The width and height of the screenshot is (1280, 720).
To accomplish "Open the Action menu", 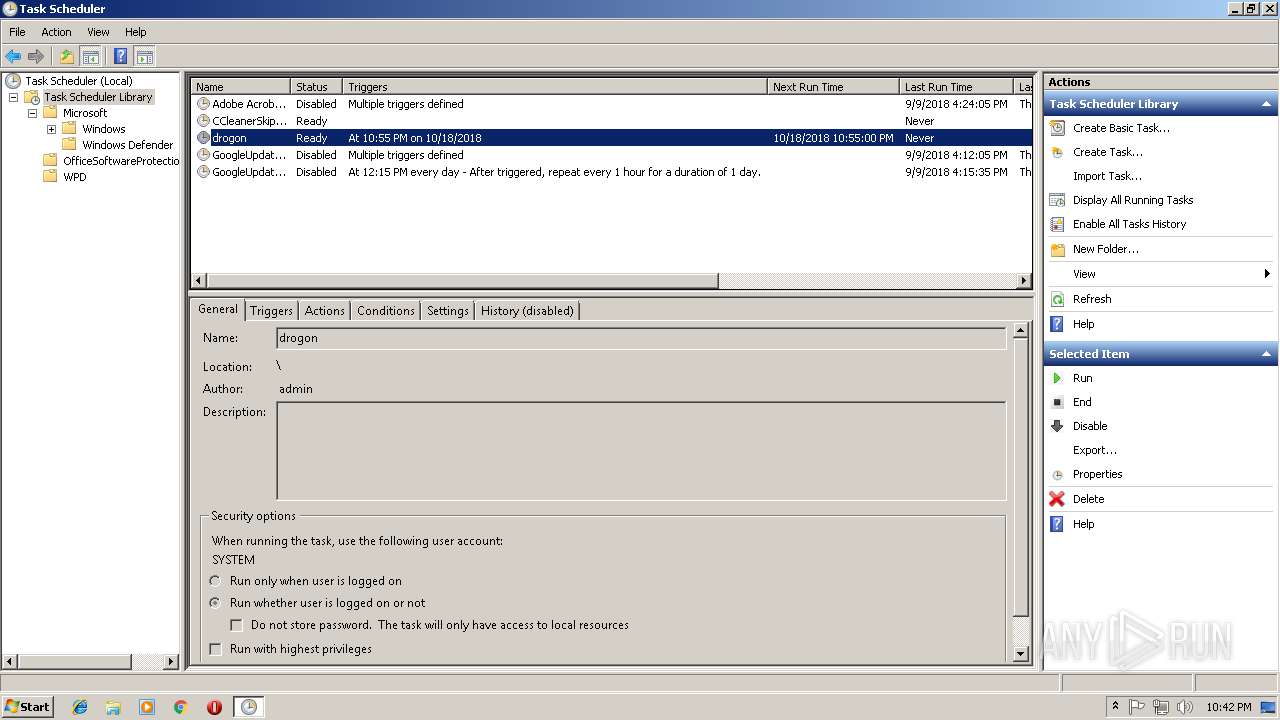I will coord(56,32).
